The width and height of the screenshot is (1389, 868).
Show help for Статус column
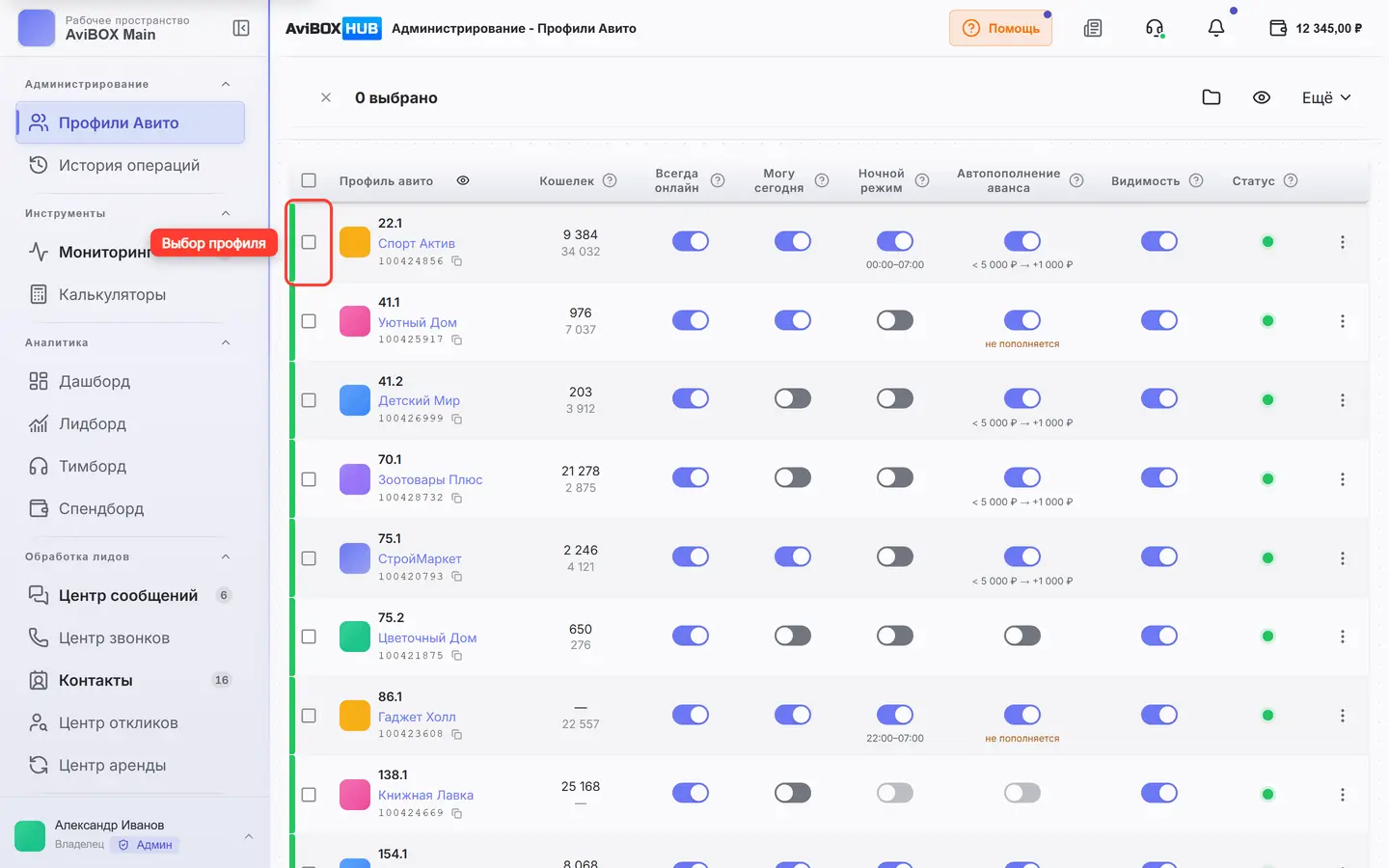1291,180
